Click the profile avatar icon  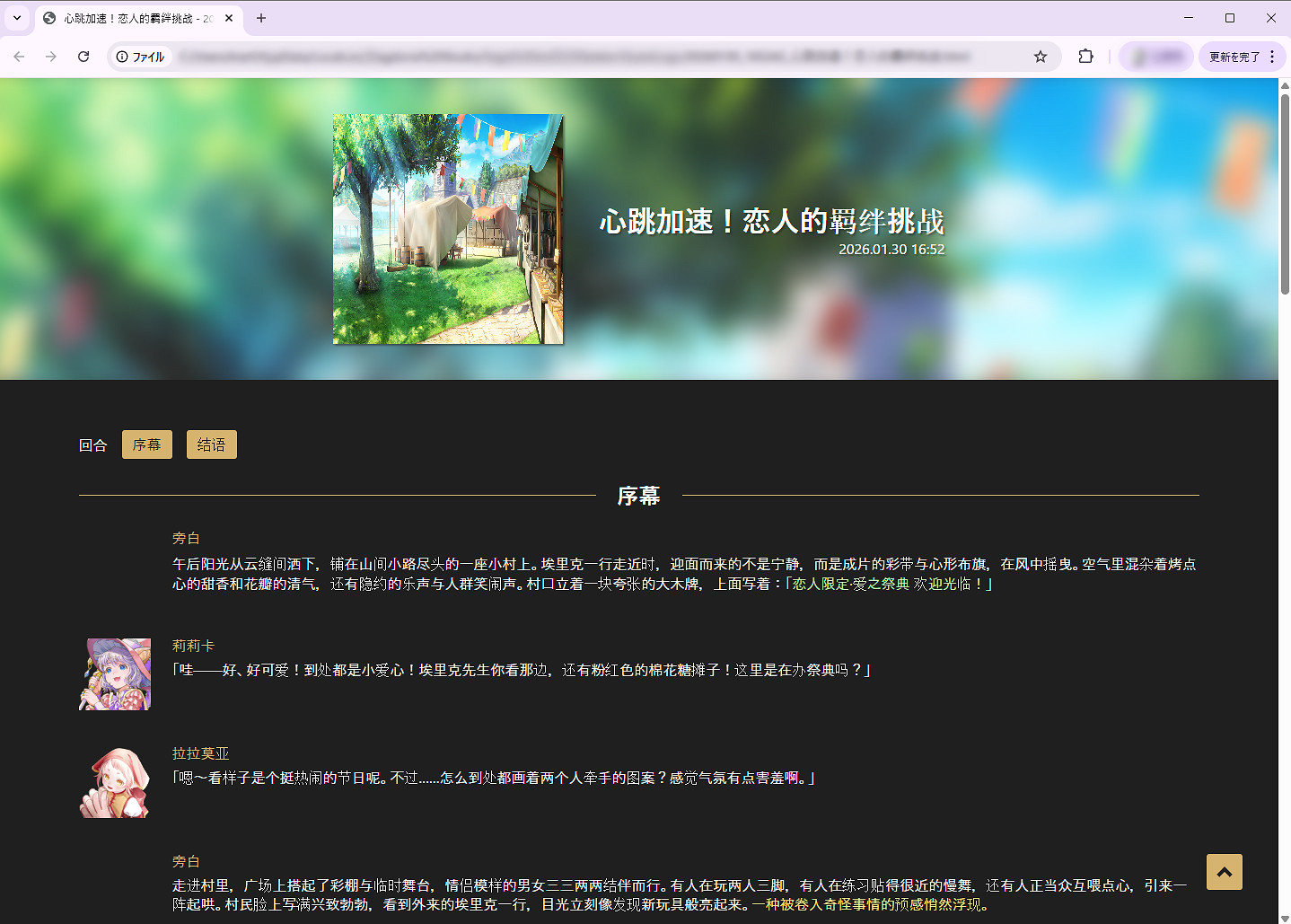coord(1155,56)
